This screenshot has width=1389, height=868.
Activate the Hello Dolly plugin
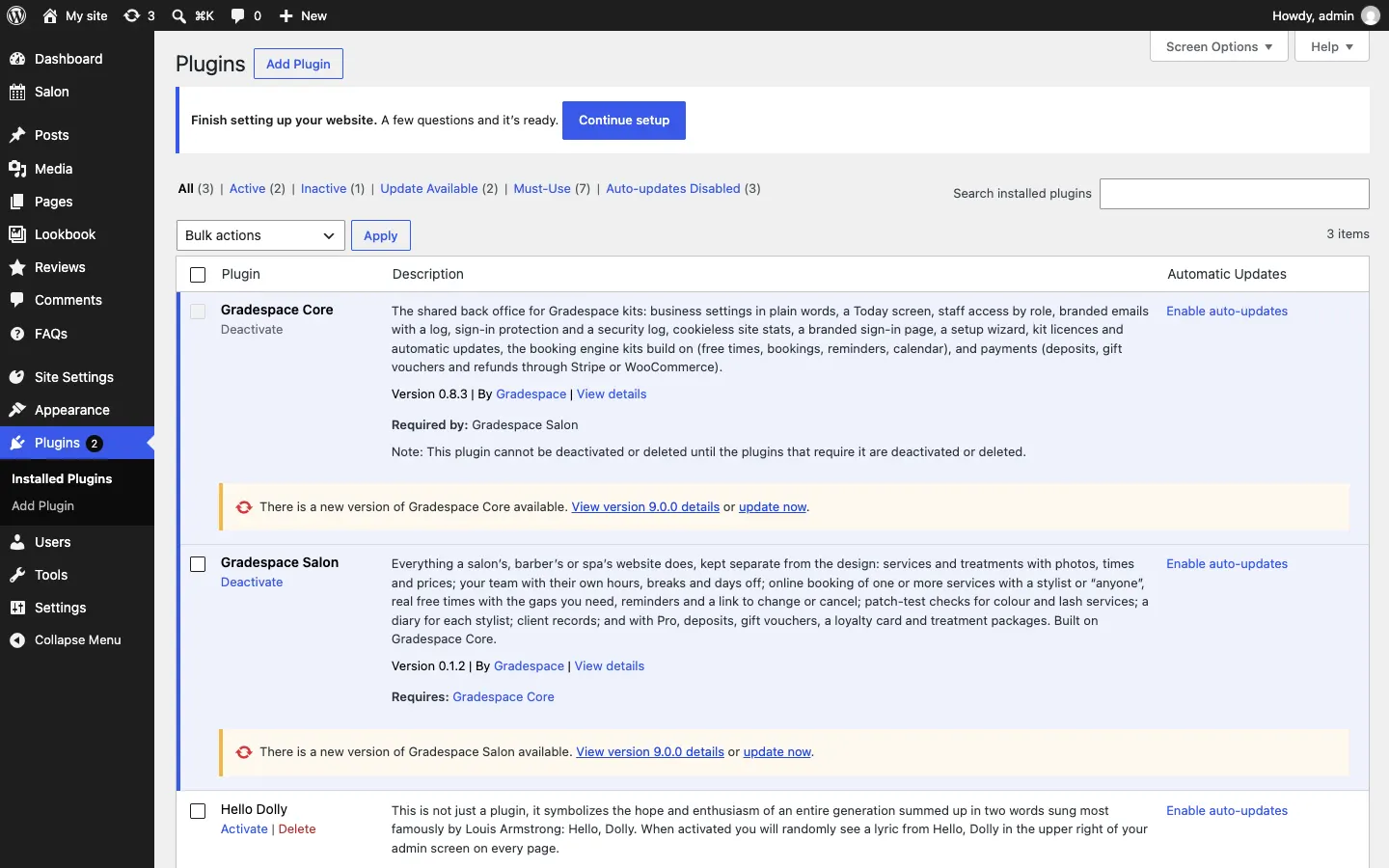[x=244, y=829]
